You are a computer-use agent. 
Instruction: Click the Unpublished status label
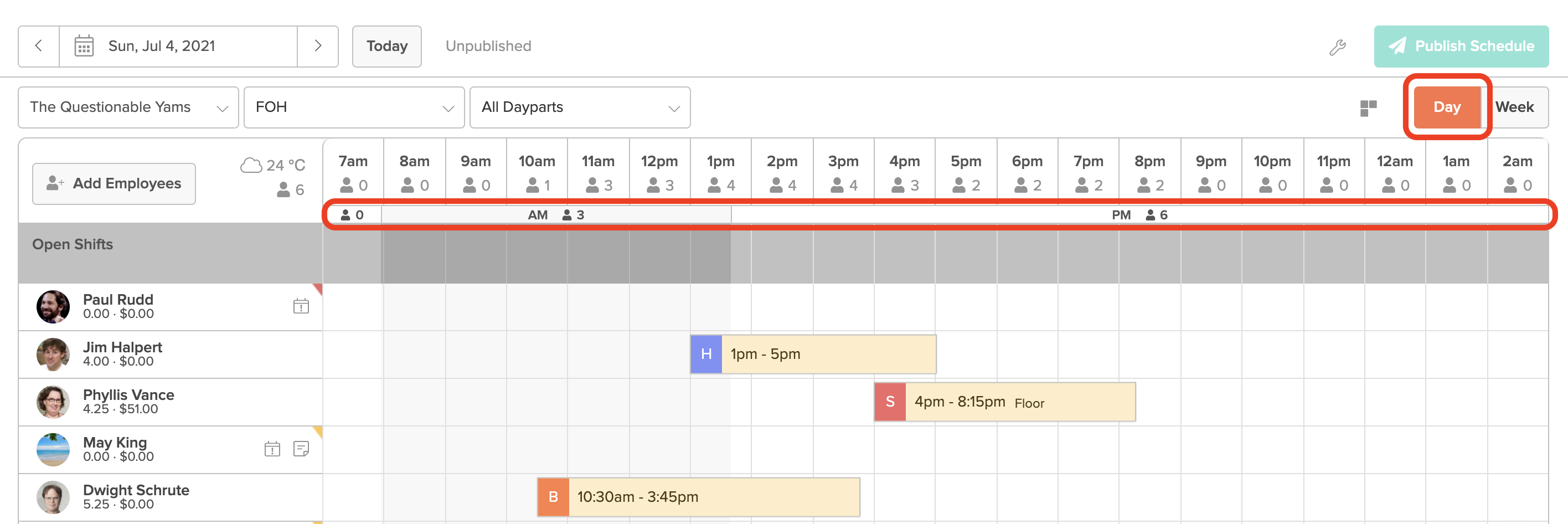(x=488, y=47)
